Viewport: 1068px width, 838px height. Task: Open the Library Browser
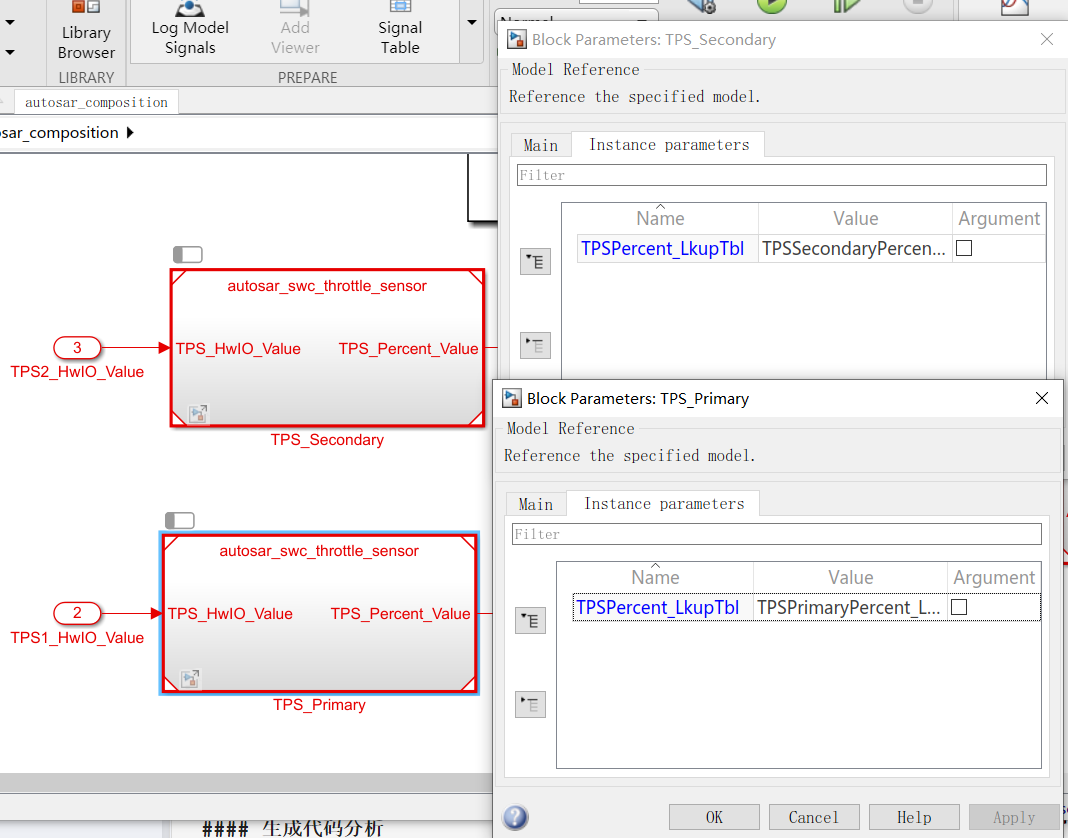pos(86,31)
